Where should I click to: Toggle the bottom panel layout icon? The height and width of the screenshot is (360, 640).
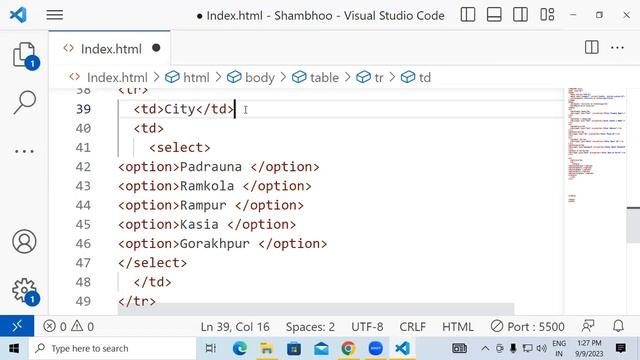pos(494,15)
